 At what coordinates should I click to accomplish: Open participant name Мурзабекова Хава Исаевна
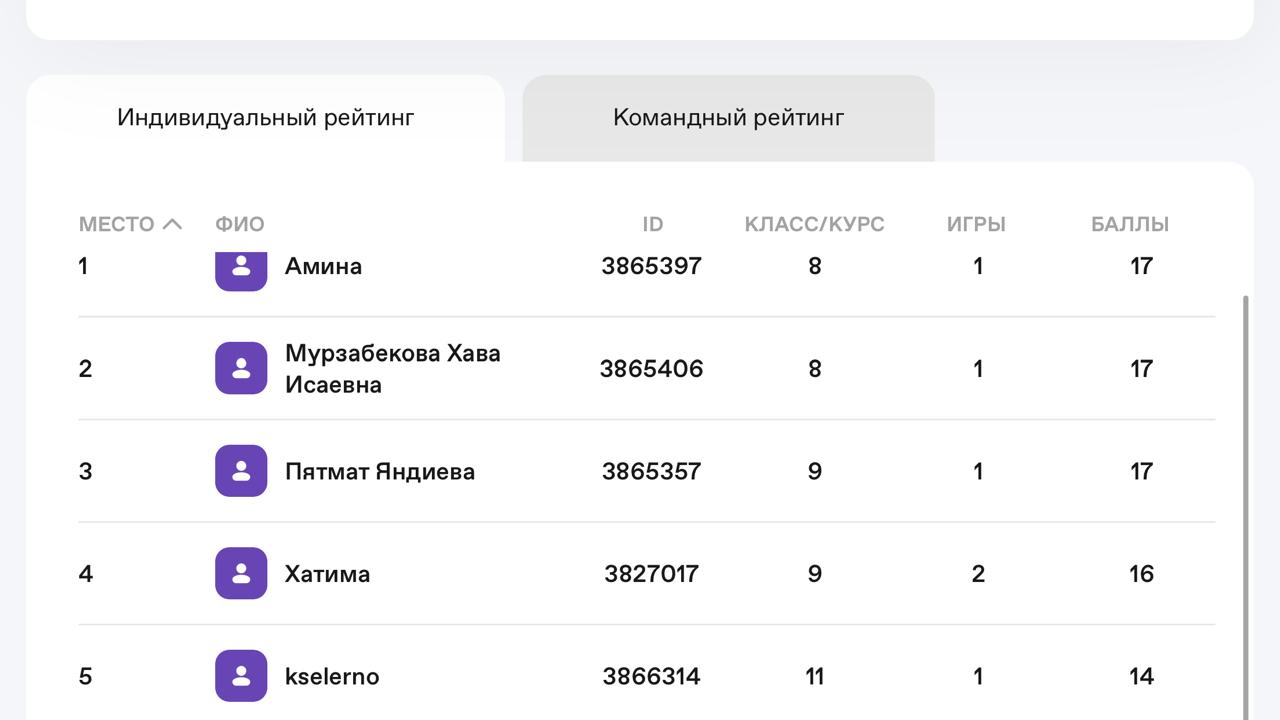(393, 368)
